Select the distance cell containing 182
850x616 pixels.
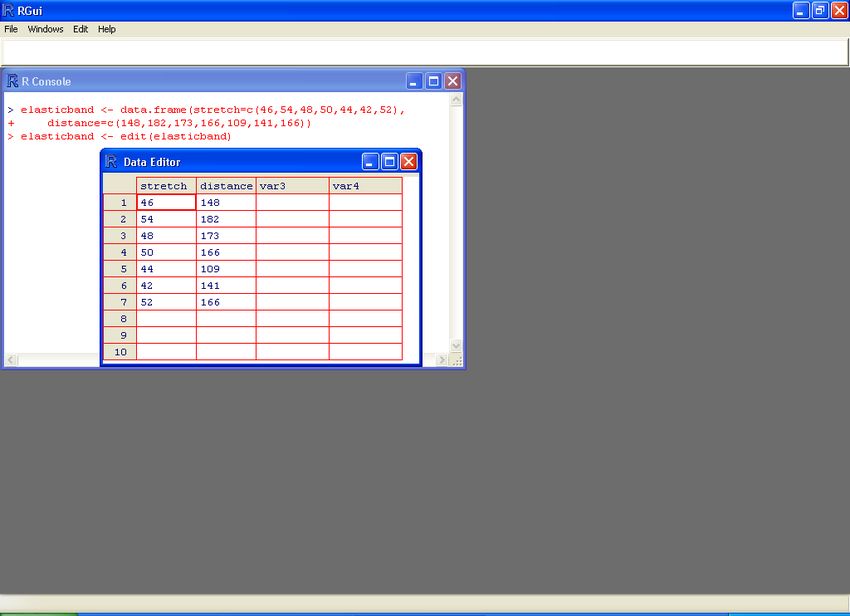[226, 219]
